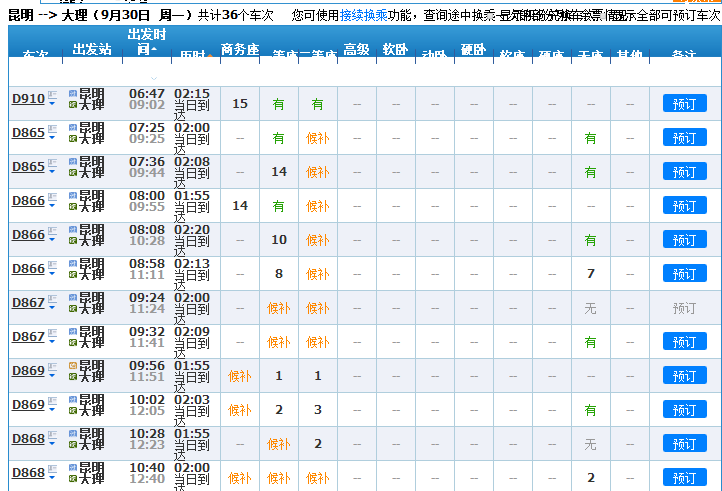Click the ID card icon for the 10:40 D868
This screenshot has width=722, height=491.
coord(52,469)
